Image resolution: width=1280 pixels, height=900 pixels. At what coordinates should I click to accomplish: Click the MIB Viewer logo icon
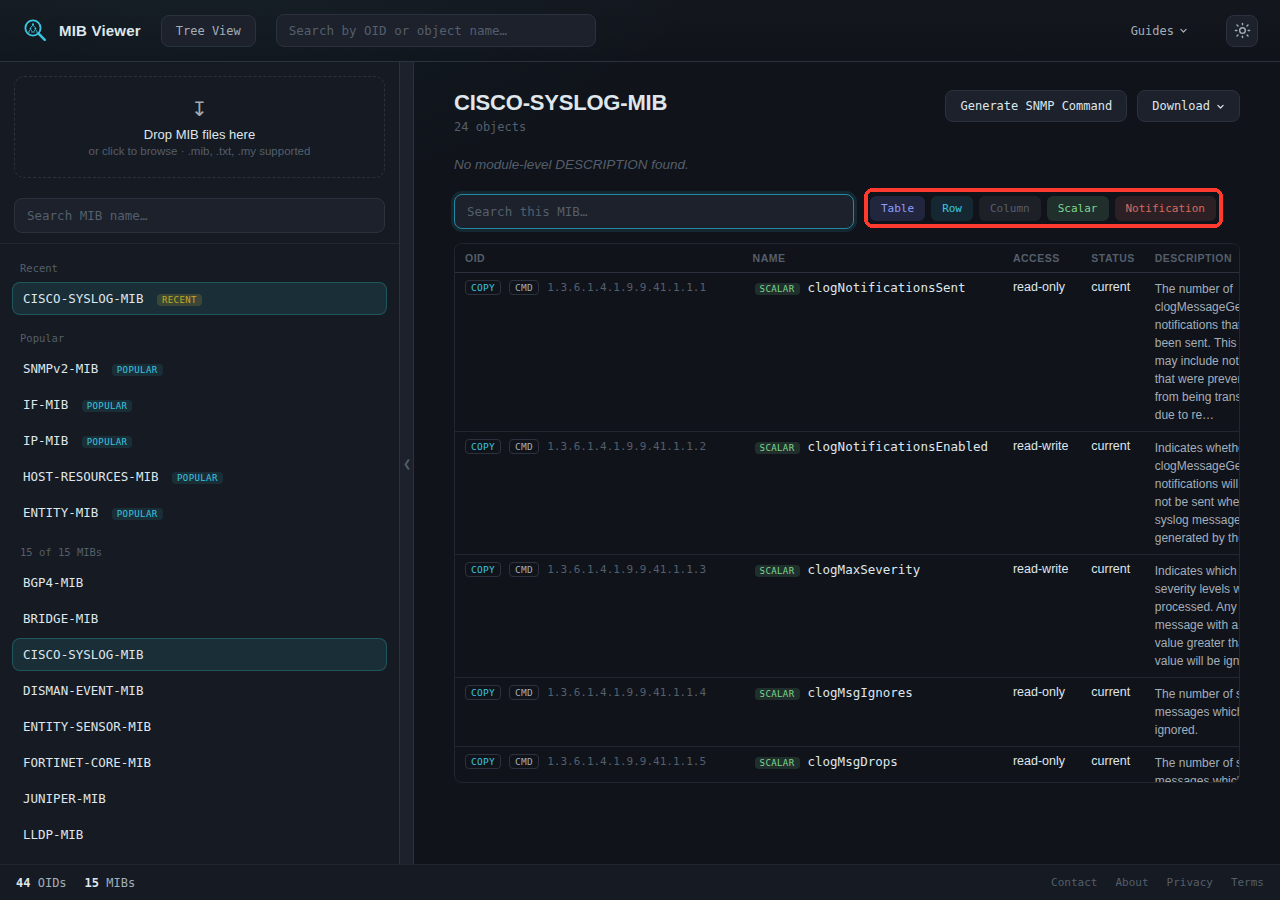pos(35,31)
